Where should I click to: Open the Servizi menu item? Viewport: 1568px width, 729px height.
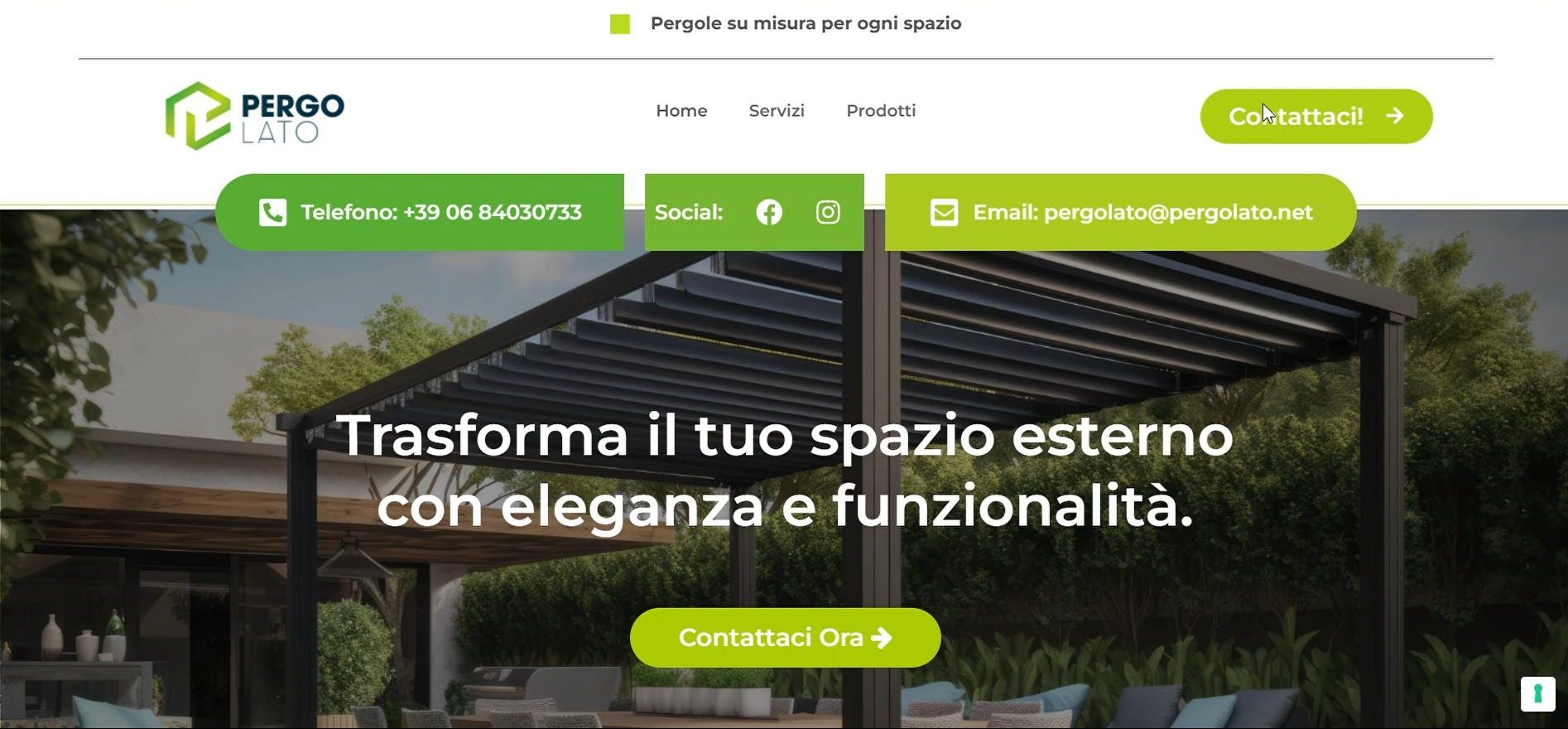(x=777, y=111)
